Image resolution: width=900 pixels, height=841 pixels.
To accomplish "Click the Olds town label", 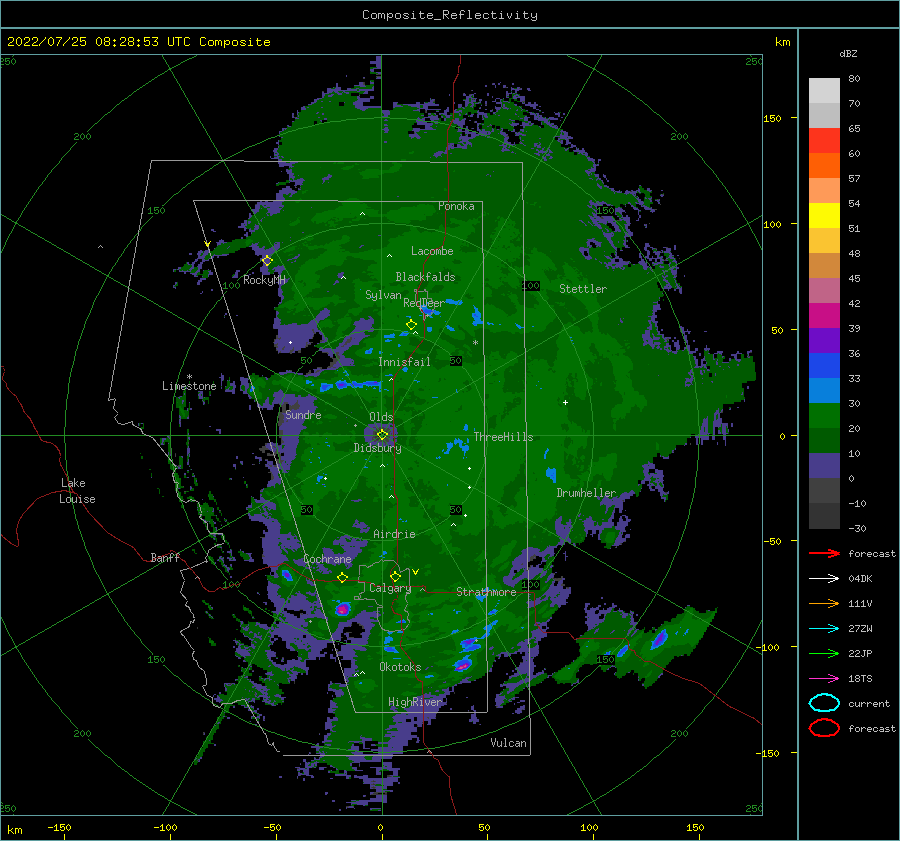I will pyautogui.click(x=381, y=417).
